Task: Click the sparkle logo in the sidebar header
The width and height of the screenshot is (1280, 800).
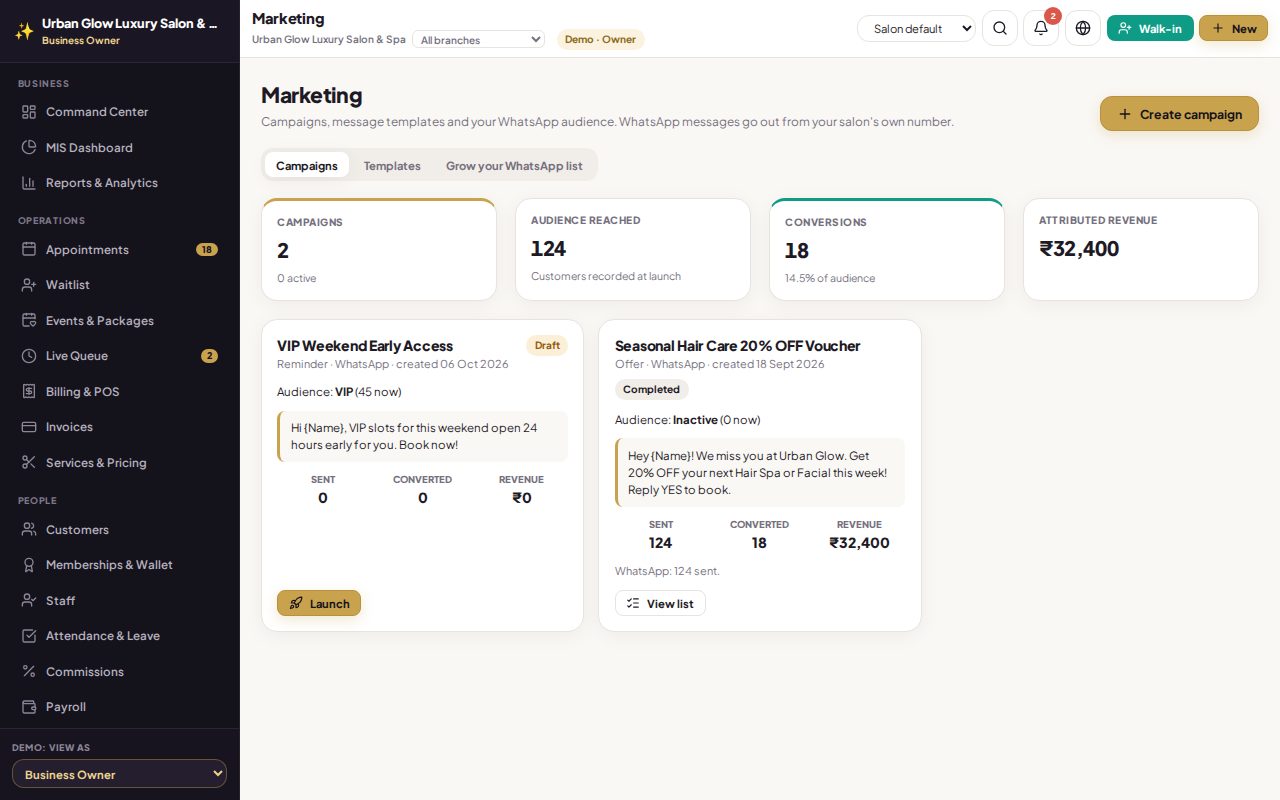Action: 24,31
